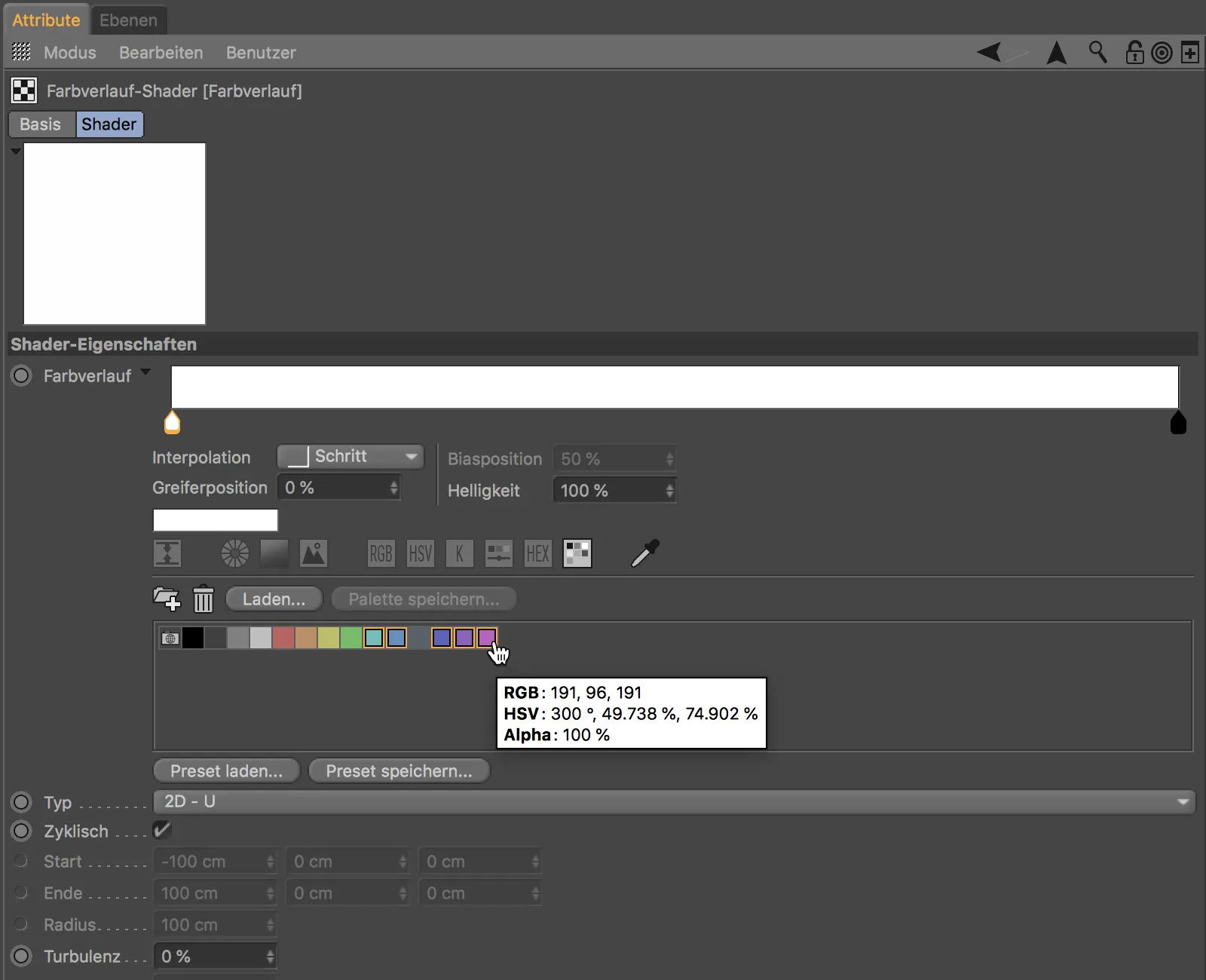Toggle the Zyklisch animation circle

click(22, 831)
